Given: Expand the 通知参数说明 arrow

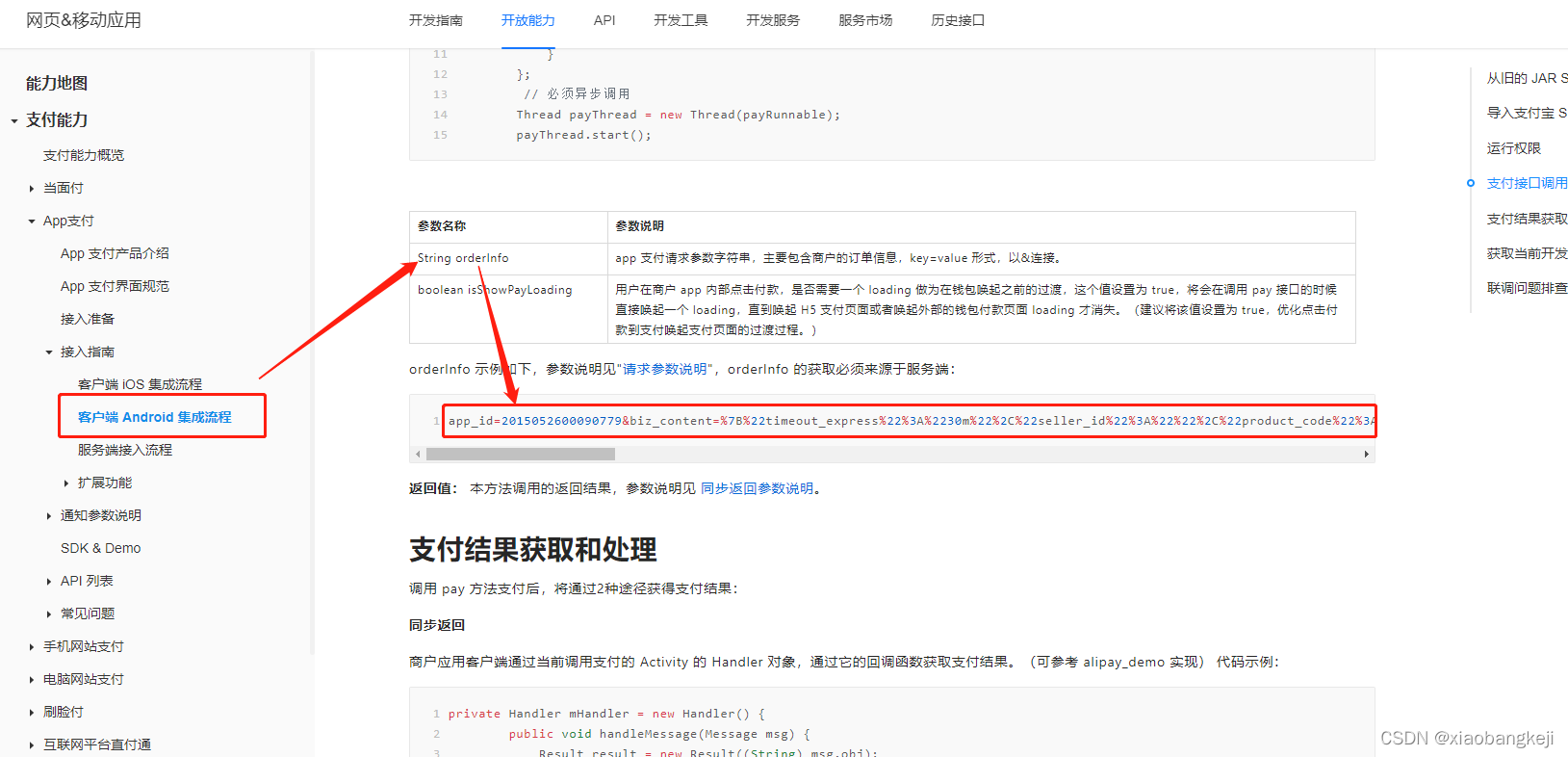Looking at the screenshot, I should tap(49, 516).
